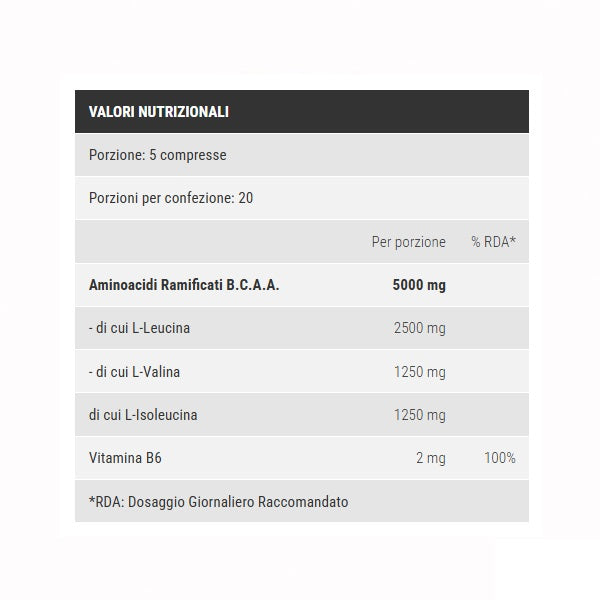Viewport: 600px width, 600px height.
Task: Select the 1250 mg L-Isoleucina amount
Action: tap(420, 415)
